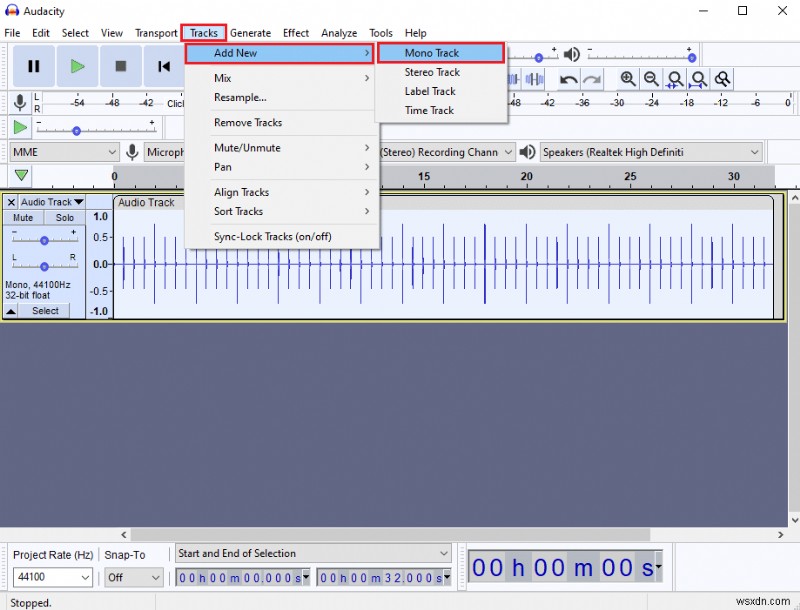Zoom in using magnifier plus icon
The width and height of the screenshot is (800, 610).
[628, 79]
